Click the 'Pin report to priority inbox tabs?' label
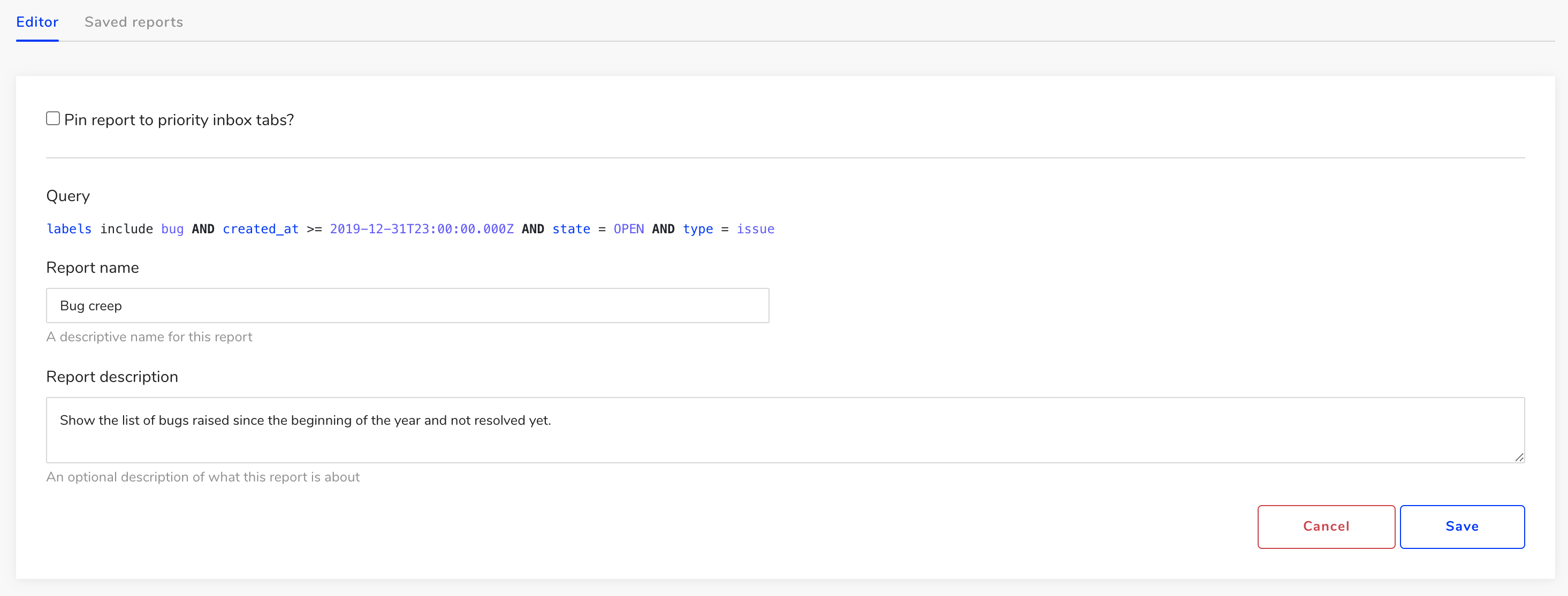1568x596 pixels. 179,120
